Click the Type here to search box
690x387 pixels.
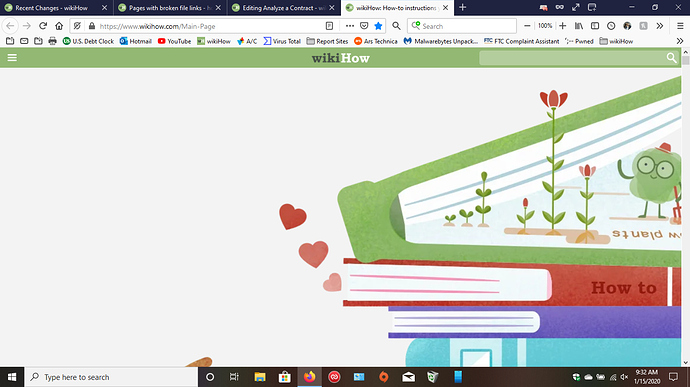click(x=111, y=377)
